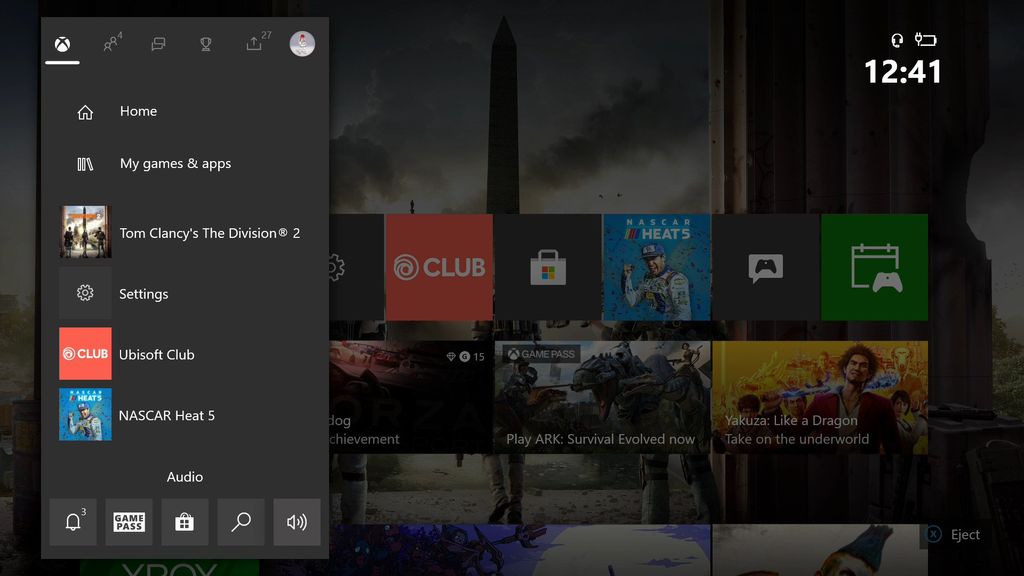Screen dimensions: 1024x576
Task: Open the Search icon
Action: pos(240,521)
